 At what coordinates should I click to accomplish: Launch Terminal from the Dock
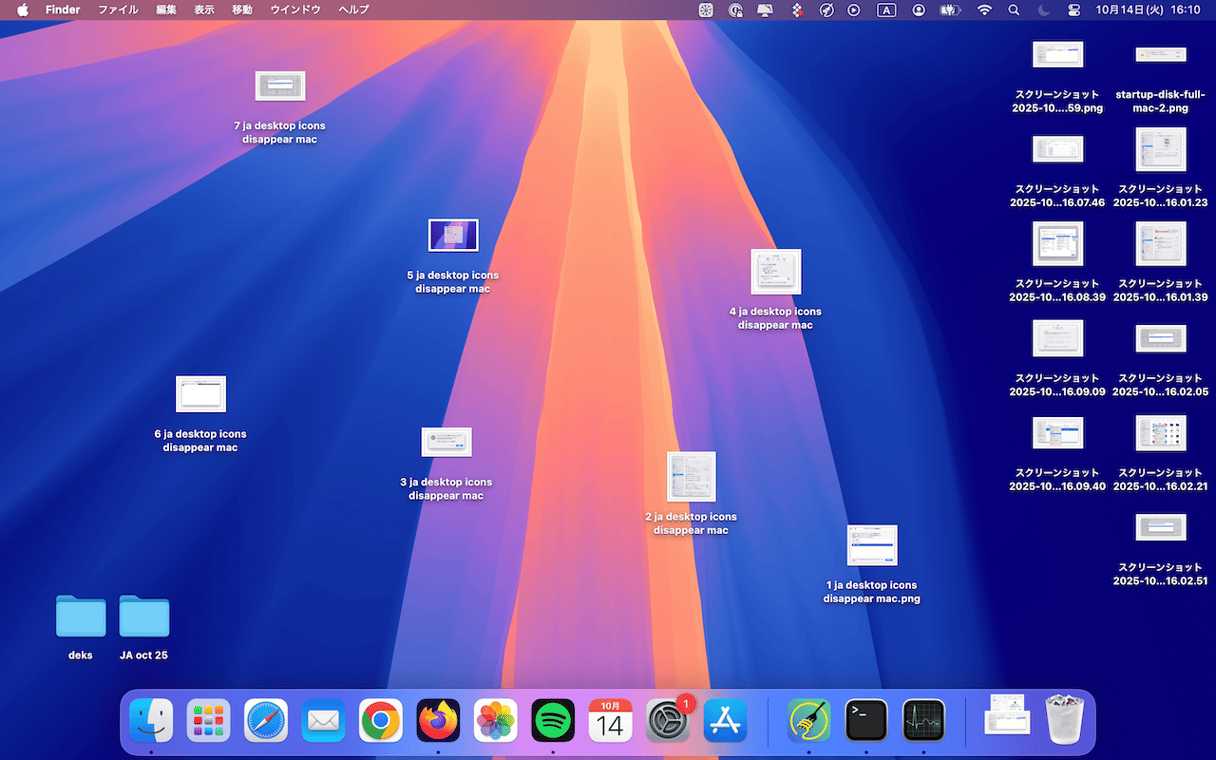(866, 720)
